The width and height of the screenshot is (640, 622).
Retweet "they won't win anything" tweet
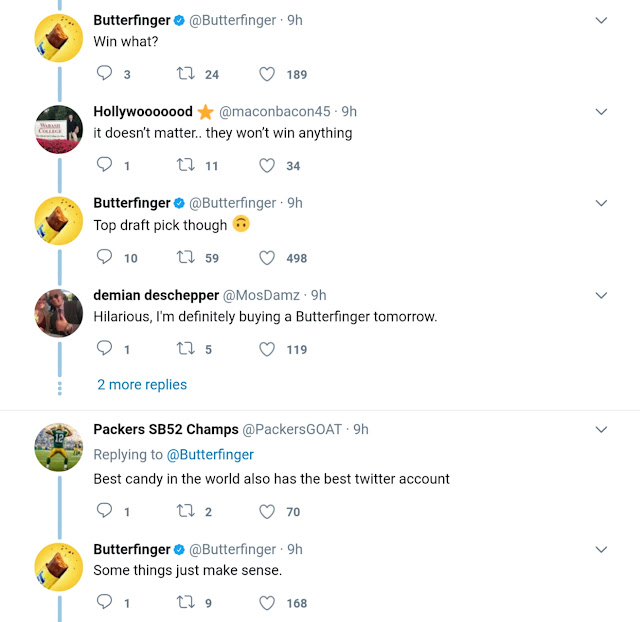(185, 166)
